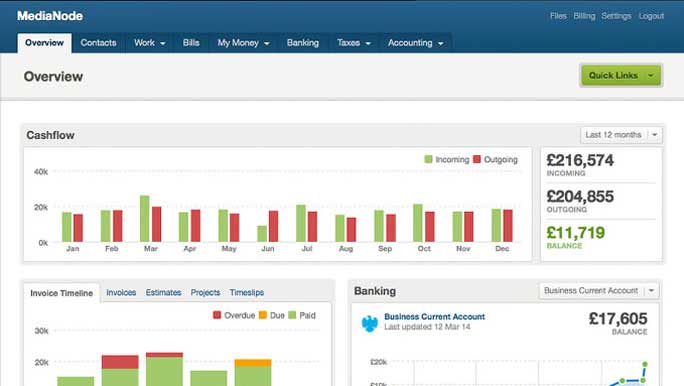Click the Logout link
This screenshot has width=684, height=386.
pos(651,16)
